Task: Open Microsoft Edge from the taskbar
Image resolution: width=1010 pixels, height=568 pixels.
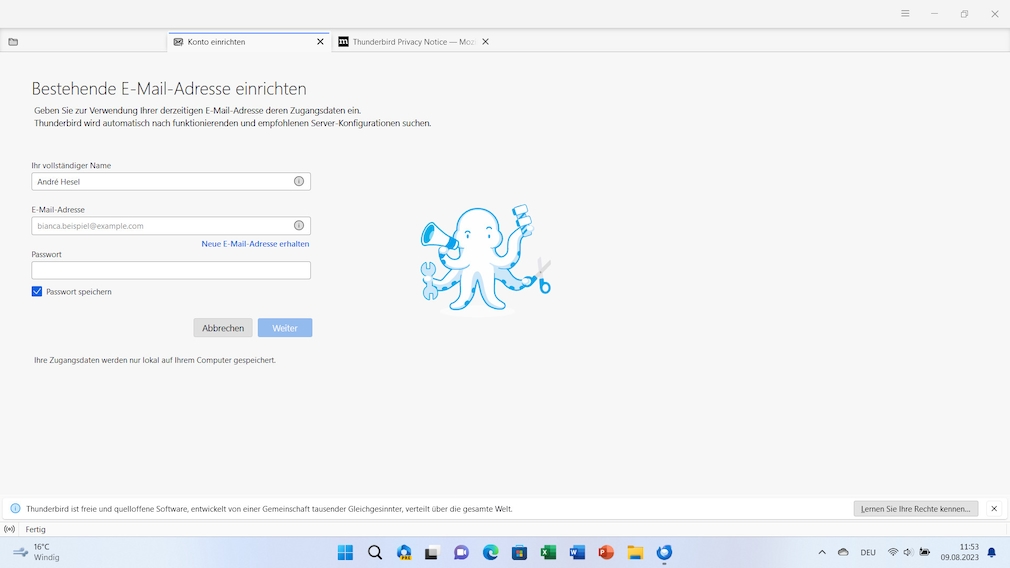Action: tap(490, 552)
